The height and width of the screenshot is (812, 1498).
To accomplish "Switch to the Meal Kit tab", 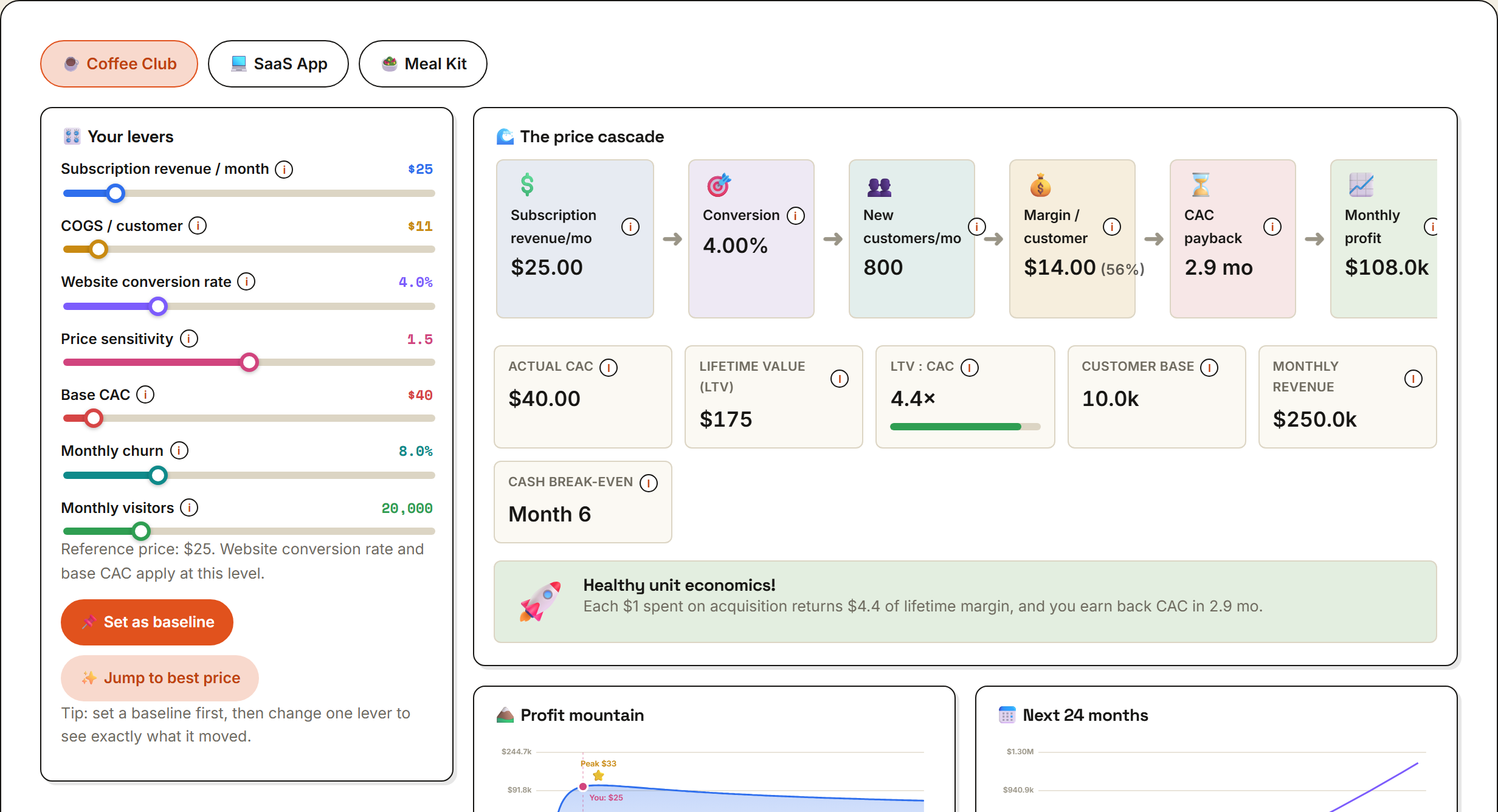I will tap(423, 64).
